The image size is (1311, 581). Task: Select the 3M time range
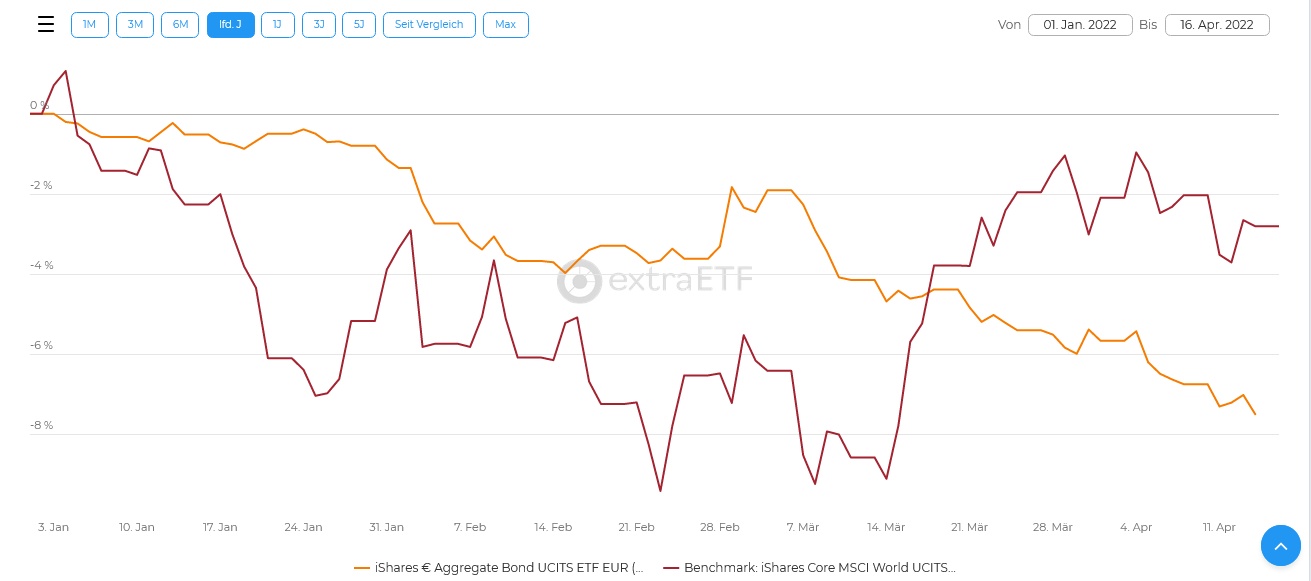point(135,25)
